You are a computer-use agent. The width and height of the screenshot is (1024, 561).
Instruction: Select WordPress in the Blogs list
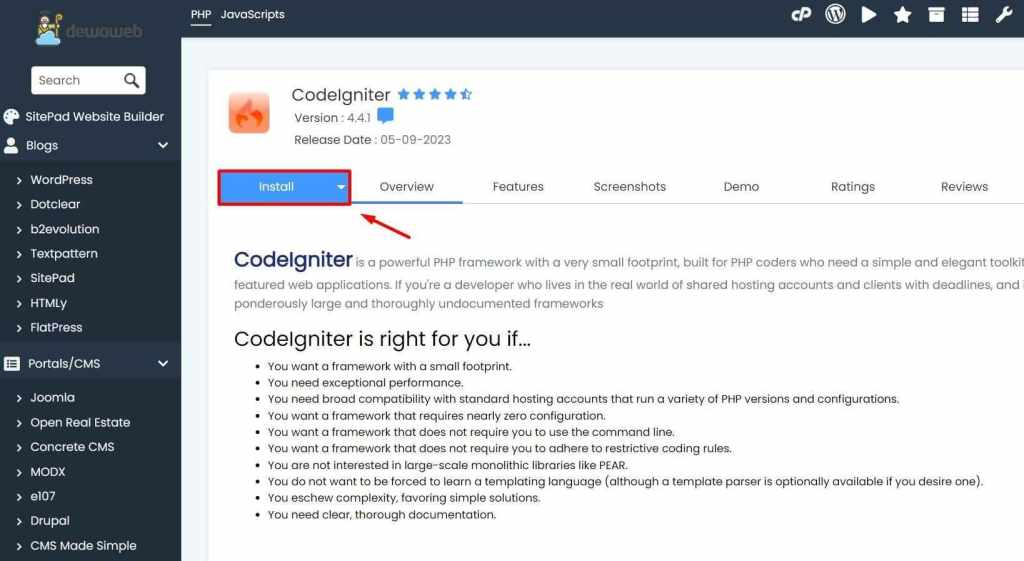pyautogui.click(x=61, y=180)
